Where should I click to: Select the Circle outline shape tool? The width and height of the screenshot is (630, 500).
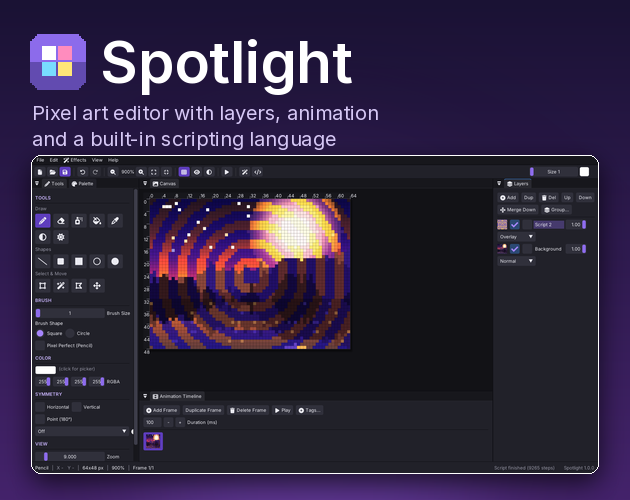click(97, 262)
